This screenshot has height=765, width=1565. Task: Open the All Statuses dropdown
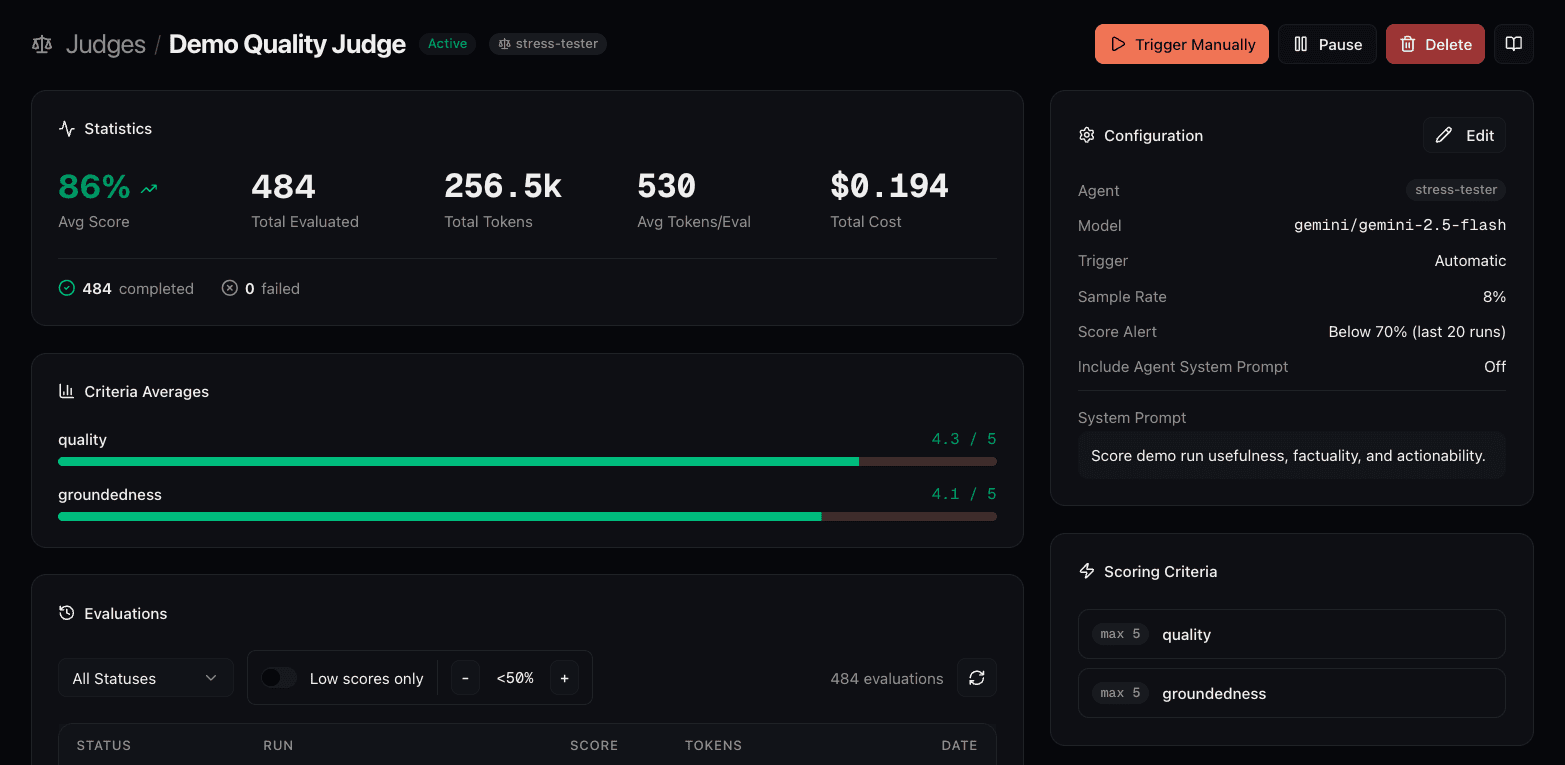coord(146,678)
